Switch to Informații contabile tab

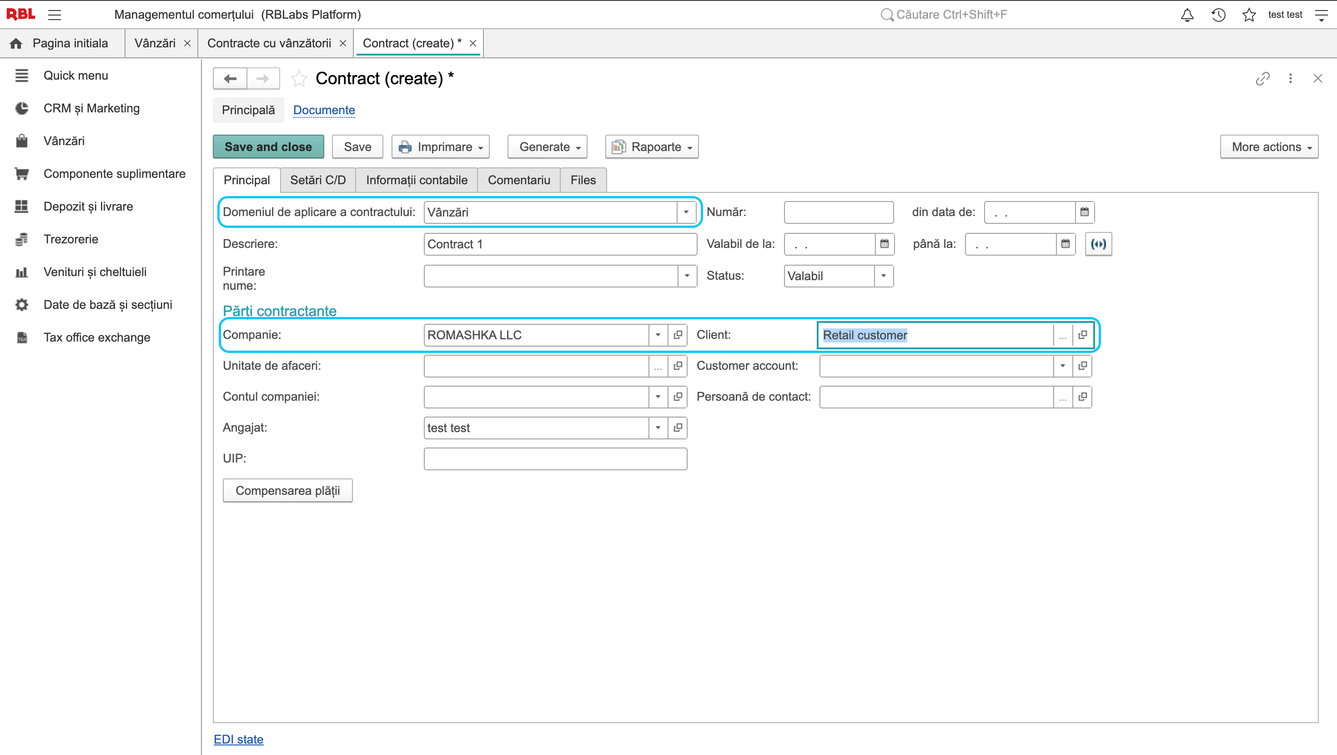click(x=416, y=180)
